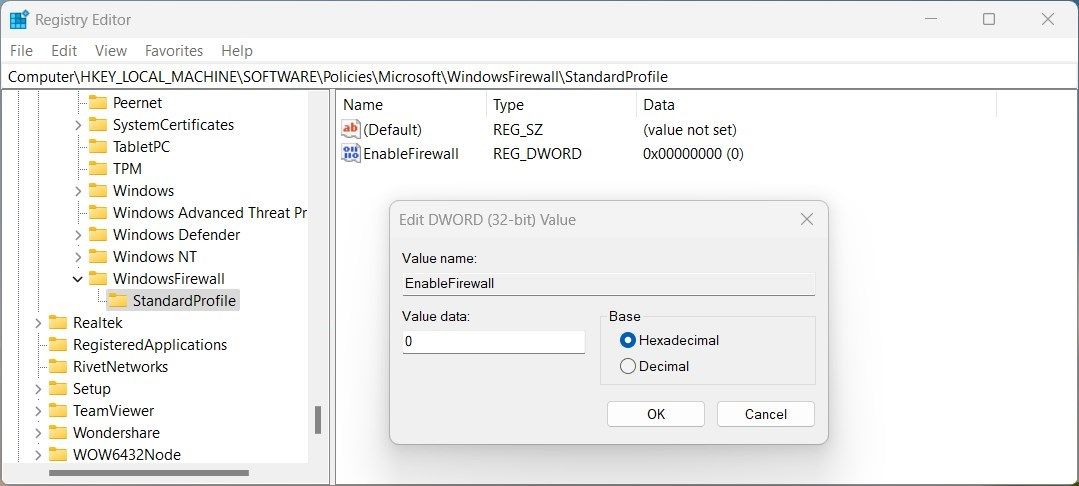The image size is (1079, 486).
Task: Open the Favorites menu
Action: tap(174, 51)
